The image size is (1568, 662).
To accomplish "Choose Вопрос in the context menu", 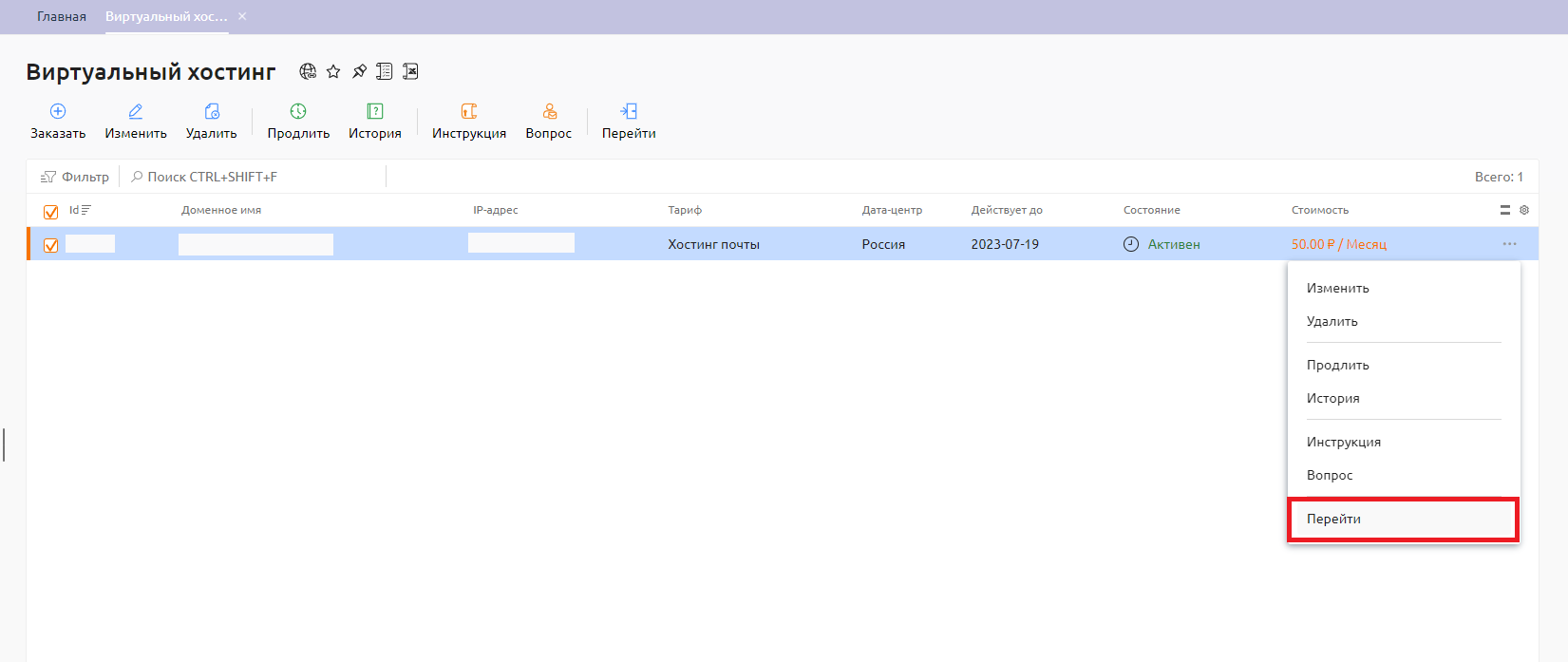I will [1404, 475].
